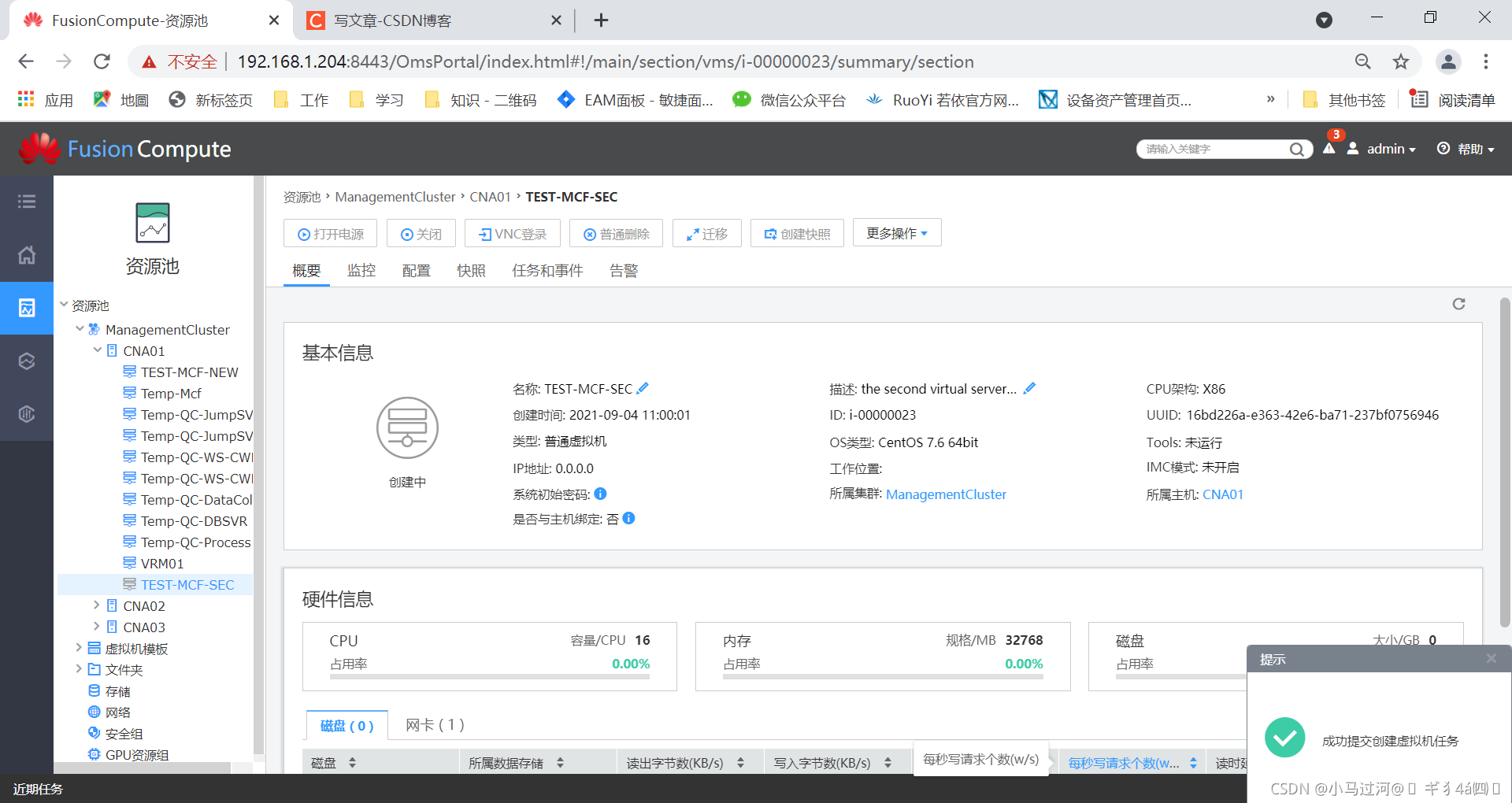
Task: Click the CNA01 host link
Action: 1223,494
